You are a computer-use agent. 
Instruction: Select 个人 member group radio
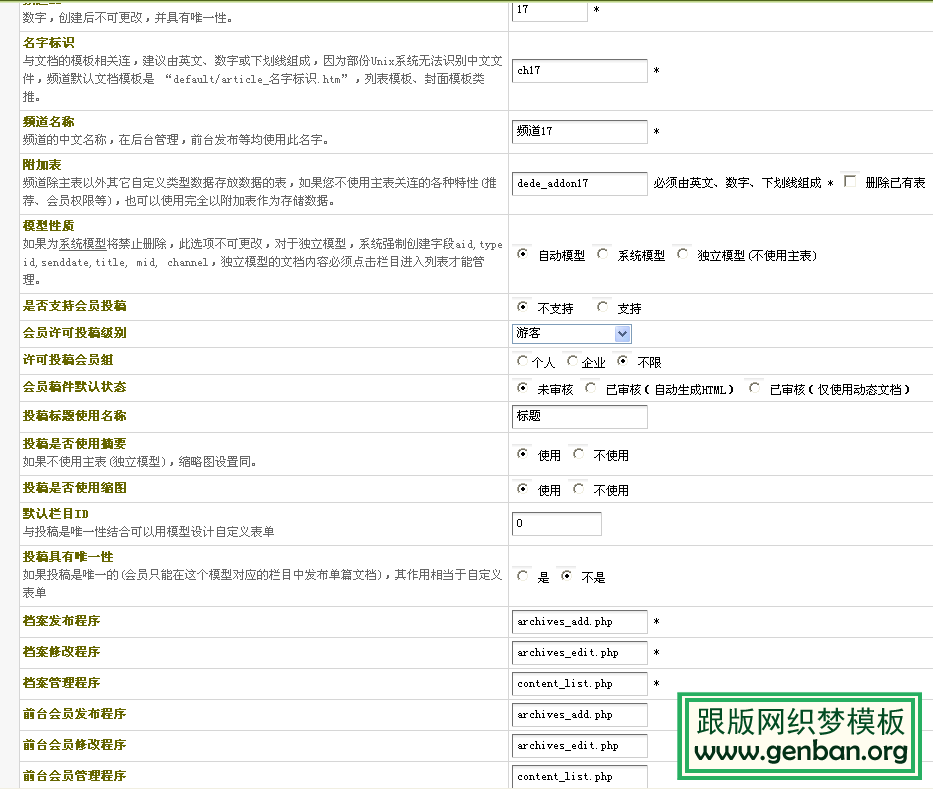coord(522,361)
